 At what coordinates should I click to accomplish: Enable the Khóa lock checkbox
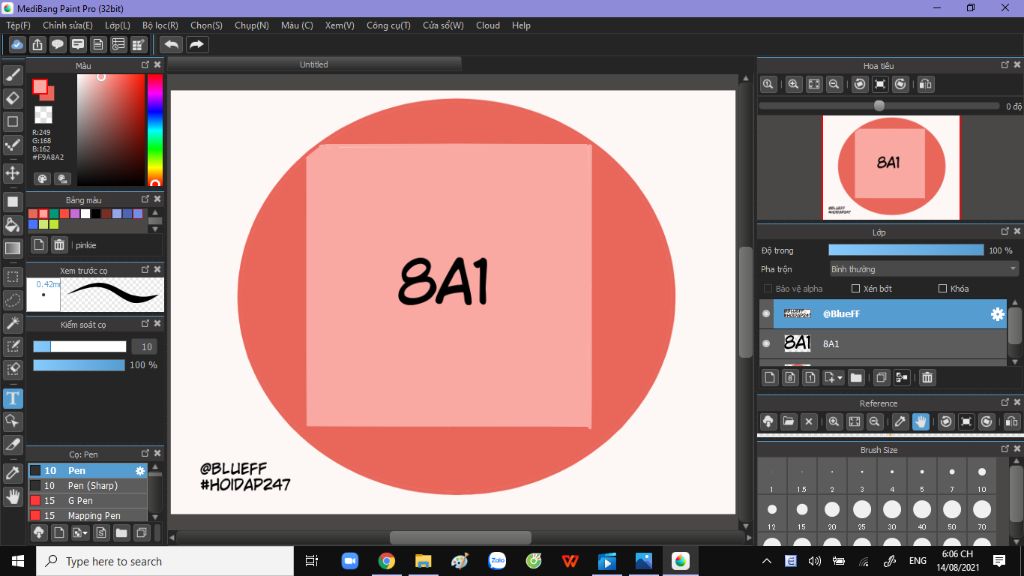pos(942,288)
